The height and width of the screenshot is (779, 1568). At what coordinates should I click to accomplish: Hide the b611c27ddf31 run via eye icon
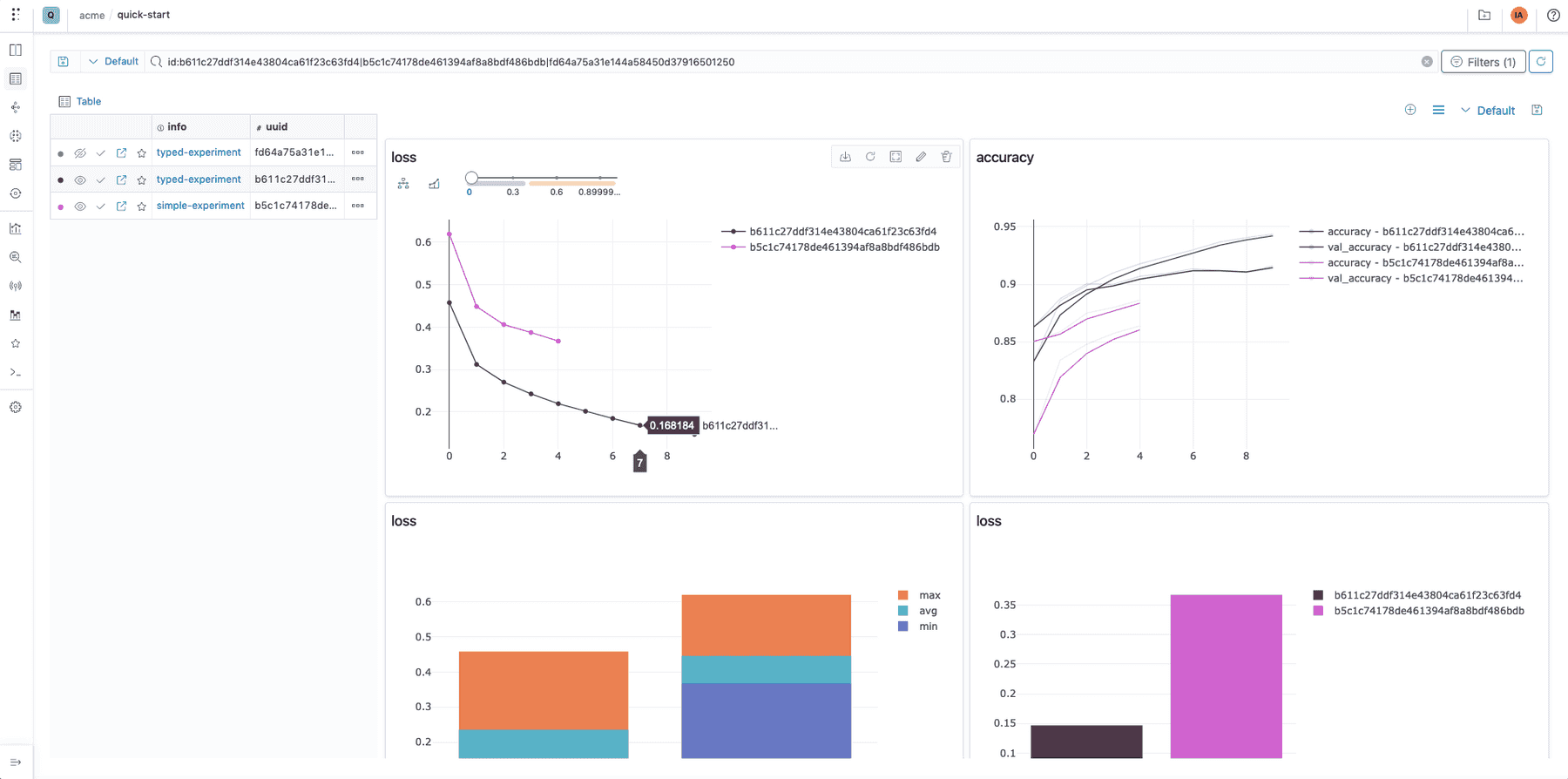point(80,180)
